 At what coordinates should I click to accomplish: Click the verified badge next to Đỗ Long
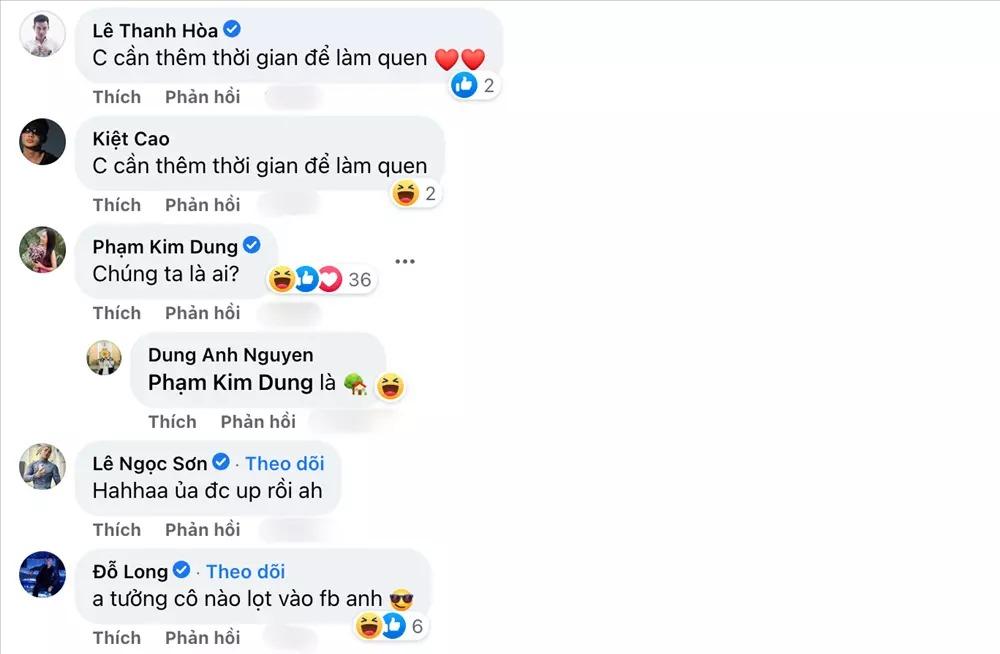coord(181,570)
